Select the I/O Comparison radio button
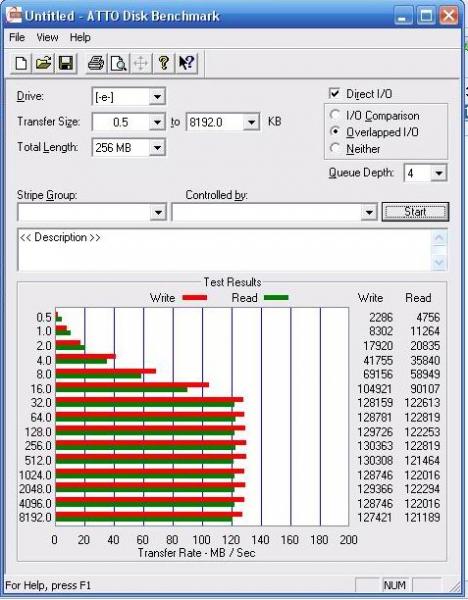The height and width of the screenshot is (600, 468). [335, 115]
